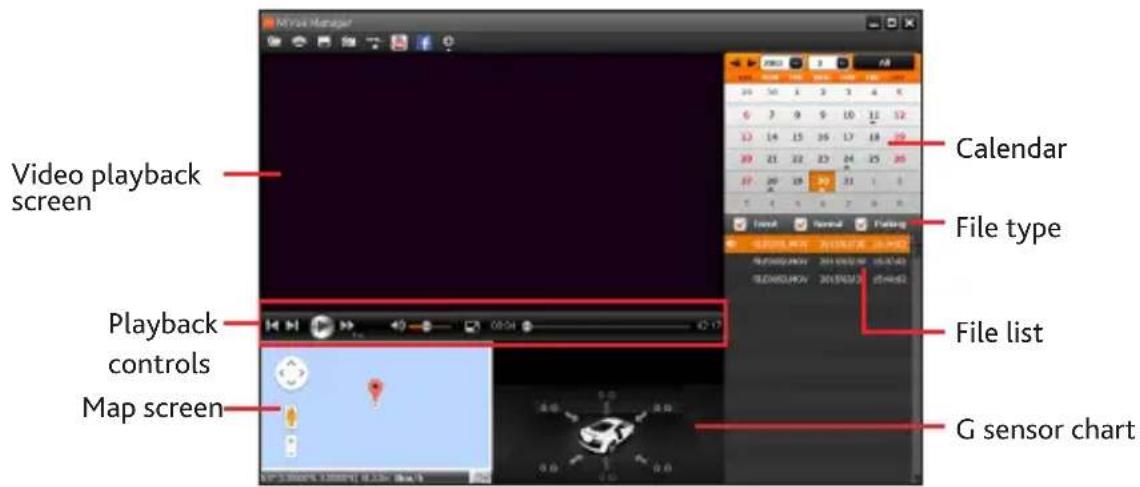Adjust the volume slider knob

(x=427, y=326)
